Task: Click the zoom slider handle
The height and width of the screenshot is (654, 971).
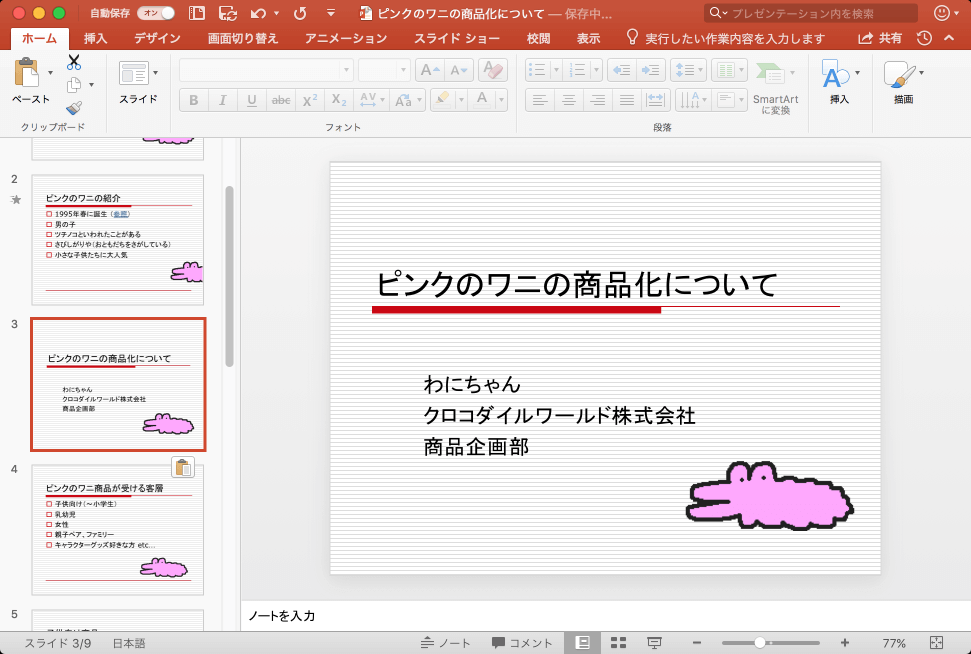Action: pos(760,643)
